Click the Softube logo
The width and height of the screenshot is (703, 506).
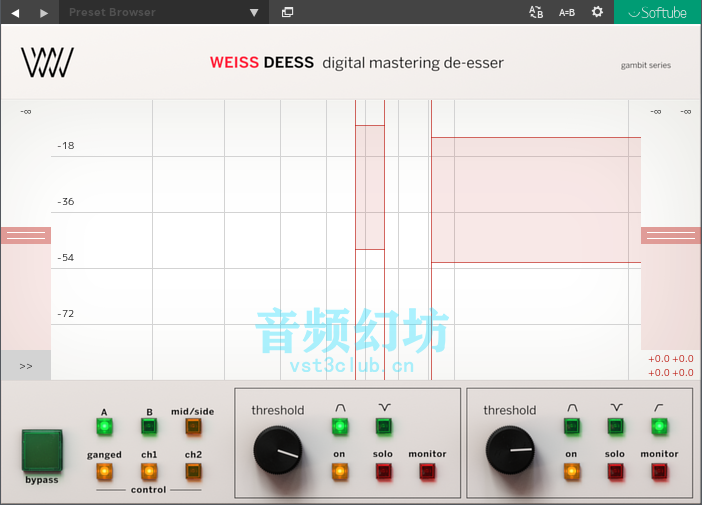pyautogui.click(x=657, y=12)
